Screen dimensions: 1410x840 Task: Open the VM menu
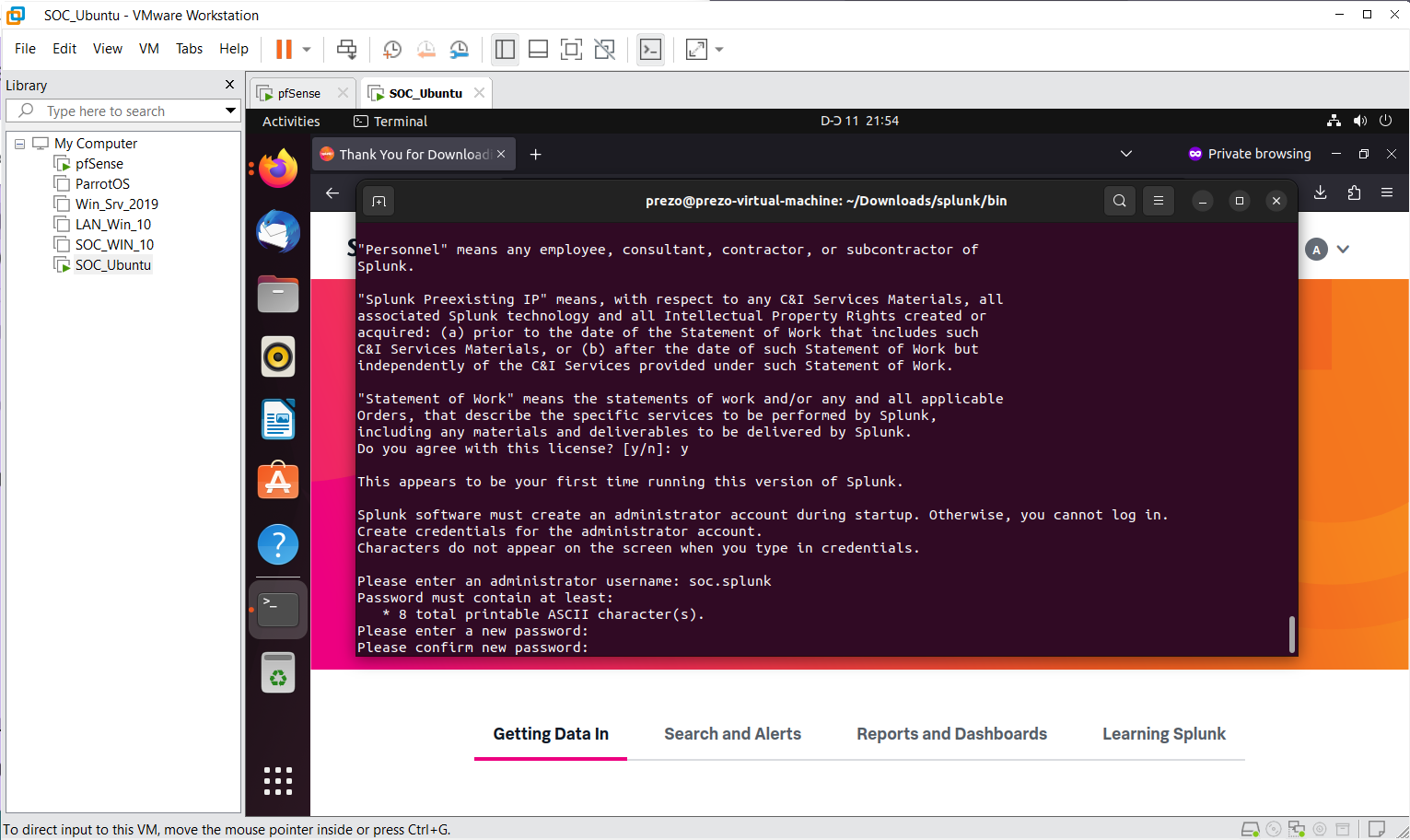coord(149,49)
